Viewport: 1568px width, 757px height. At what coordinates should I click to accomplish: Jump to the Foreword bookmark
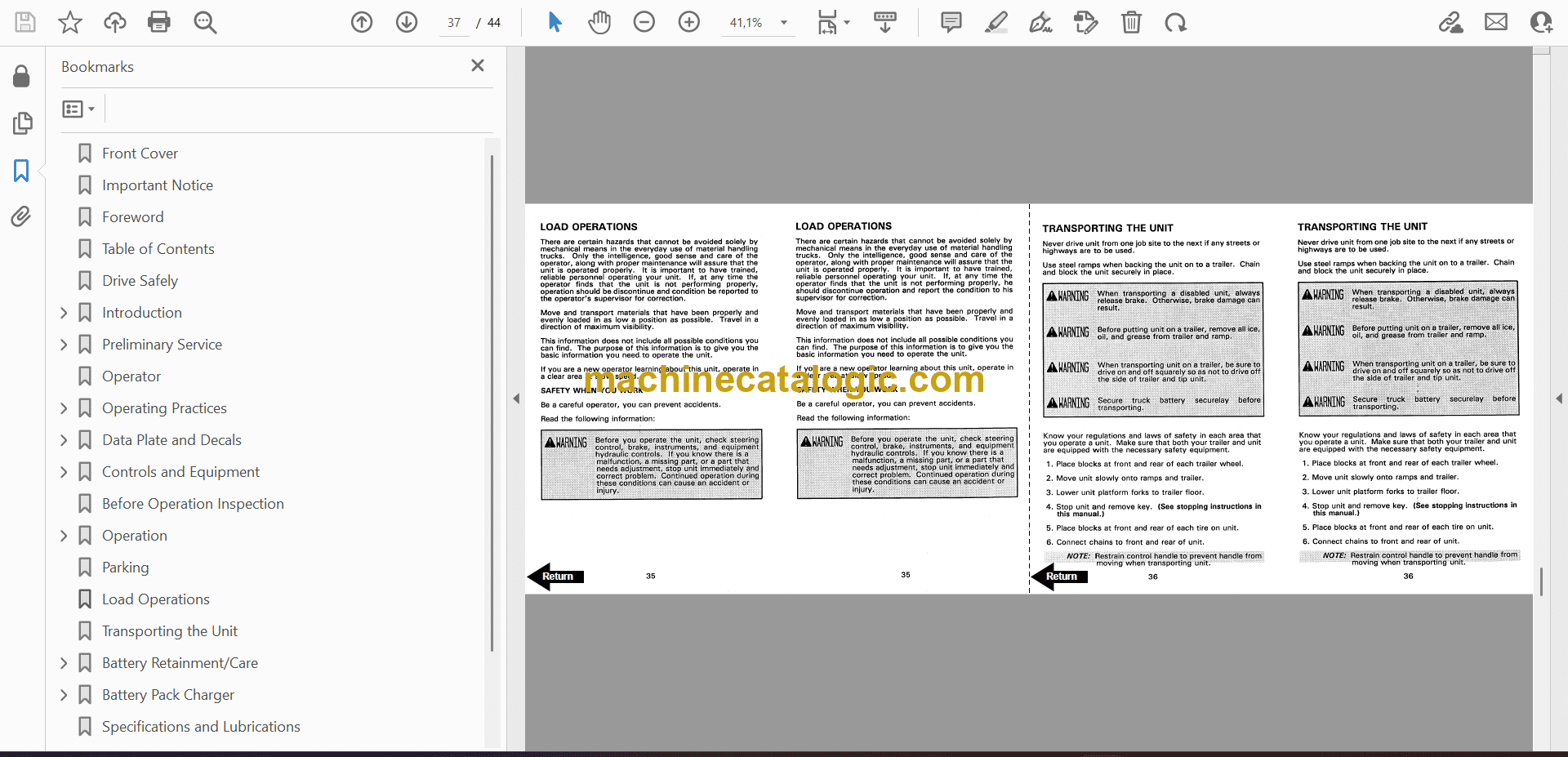tap(133, 217)
